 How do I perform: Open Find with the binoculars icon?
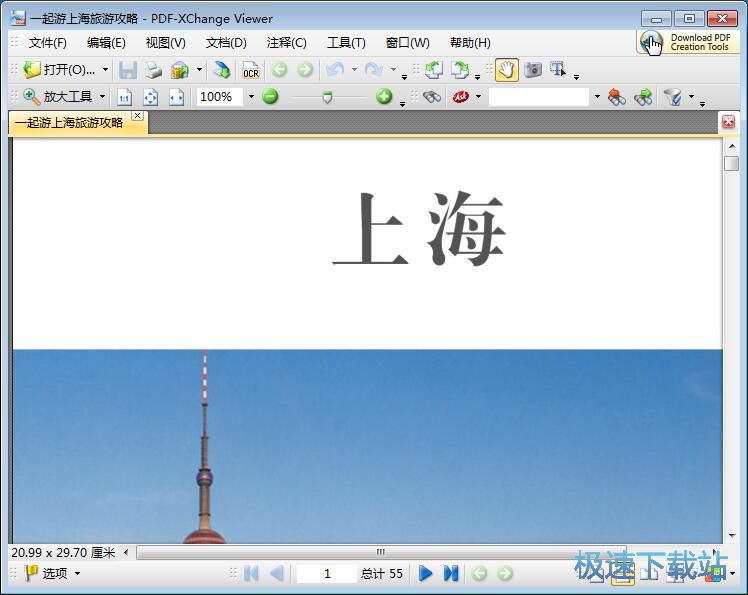click(432, 97)
